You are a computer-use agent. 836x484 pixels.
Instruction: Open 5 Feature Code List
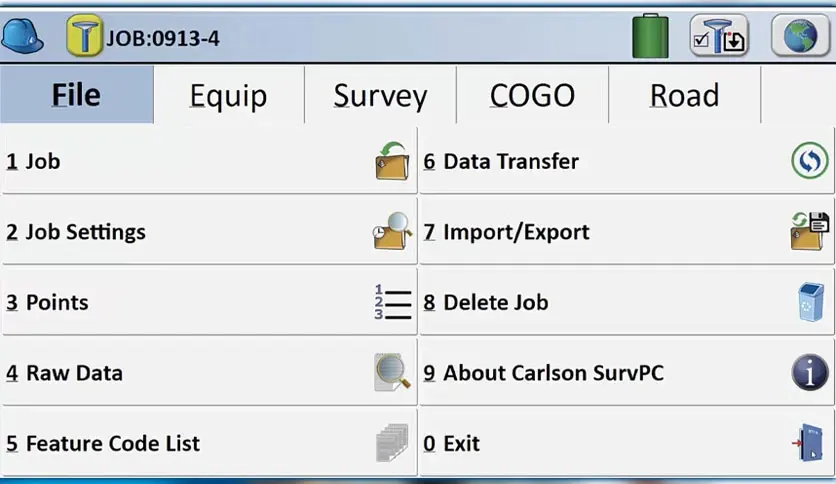point(209,443)
